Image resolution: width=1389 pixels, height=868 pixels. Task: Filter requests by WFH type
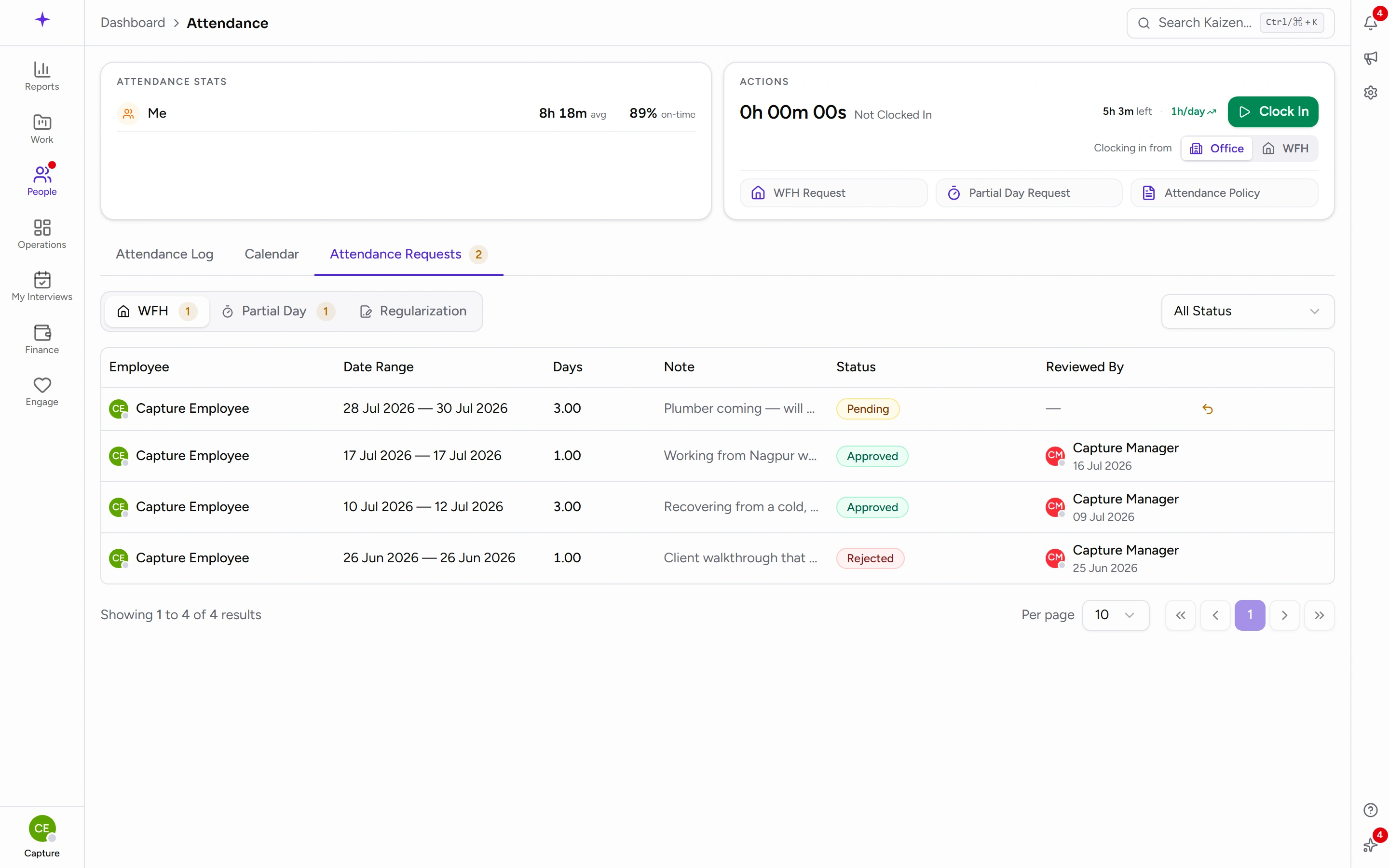(157, 311)
